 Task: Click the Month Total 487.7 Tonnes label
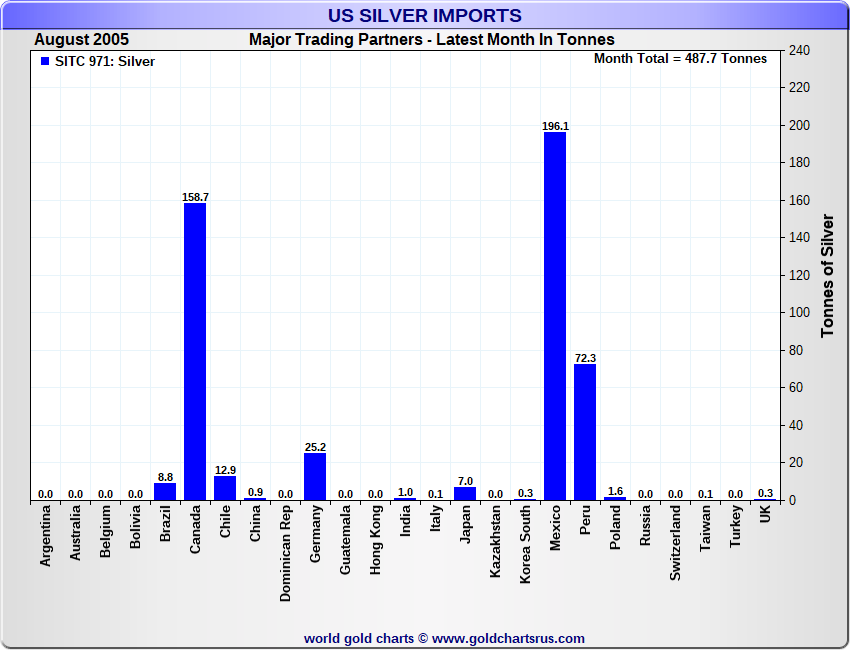pyautogui.click(x=680, y=59)
